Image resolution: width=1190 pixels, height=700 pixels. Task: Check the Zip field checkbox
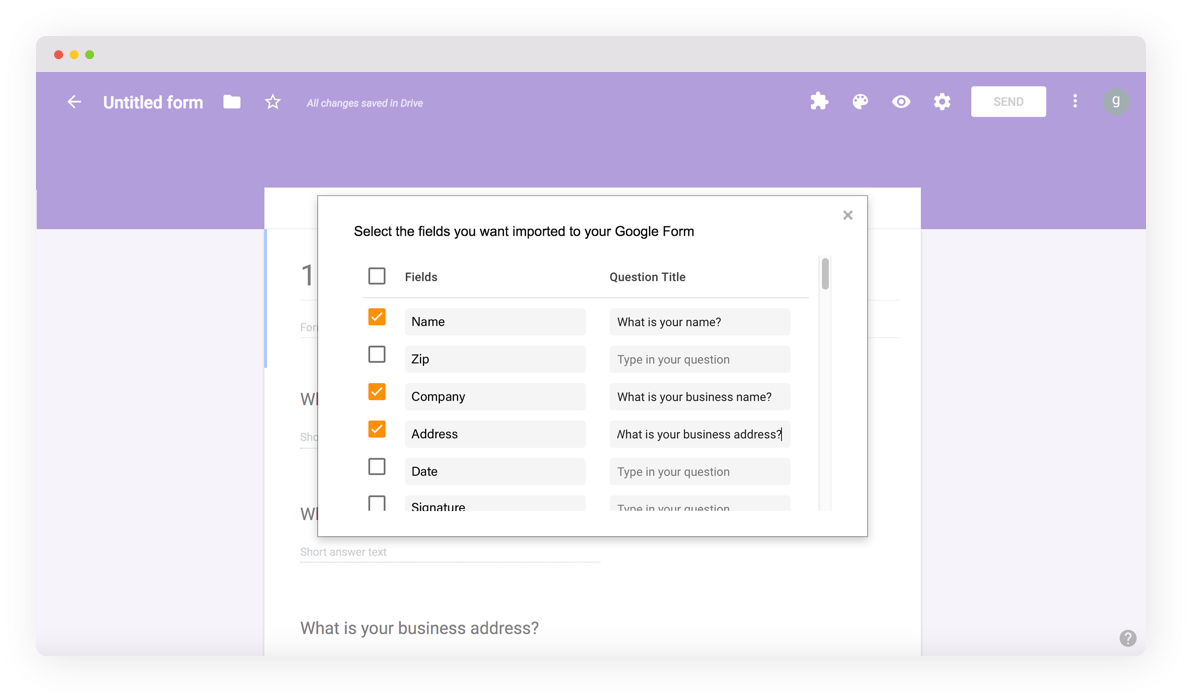(377, 354)
